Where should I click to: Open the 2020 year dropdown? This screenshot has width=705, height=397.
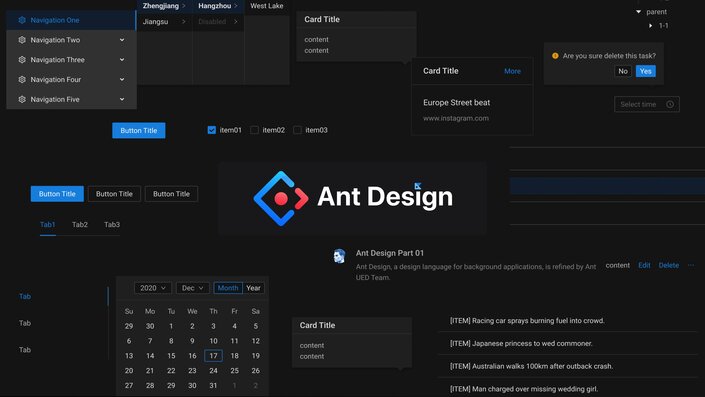(x=153, y=288)
